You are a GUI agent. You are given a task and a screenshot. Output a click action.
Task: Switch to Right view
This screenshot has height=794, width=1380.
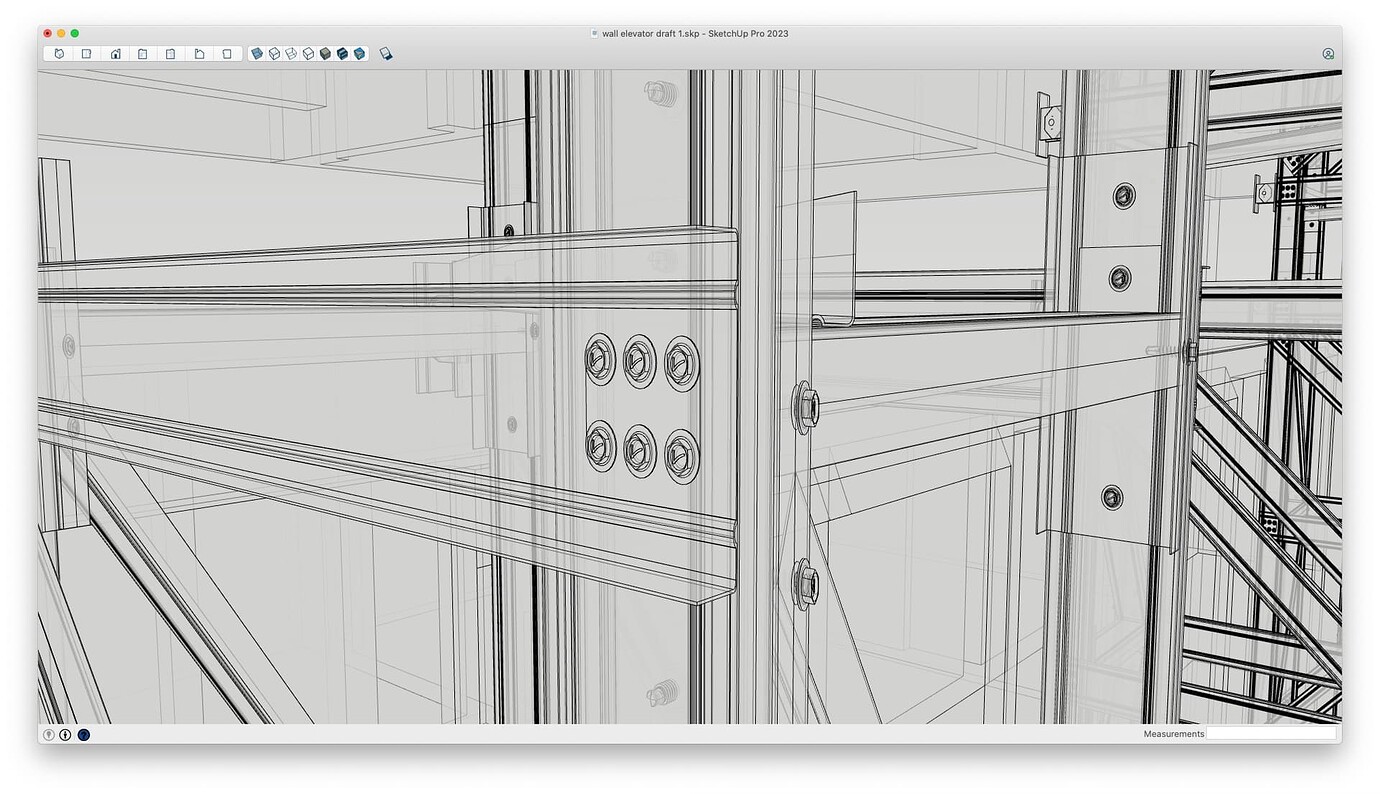(142, 53)
